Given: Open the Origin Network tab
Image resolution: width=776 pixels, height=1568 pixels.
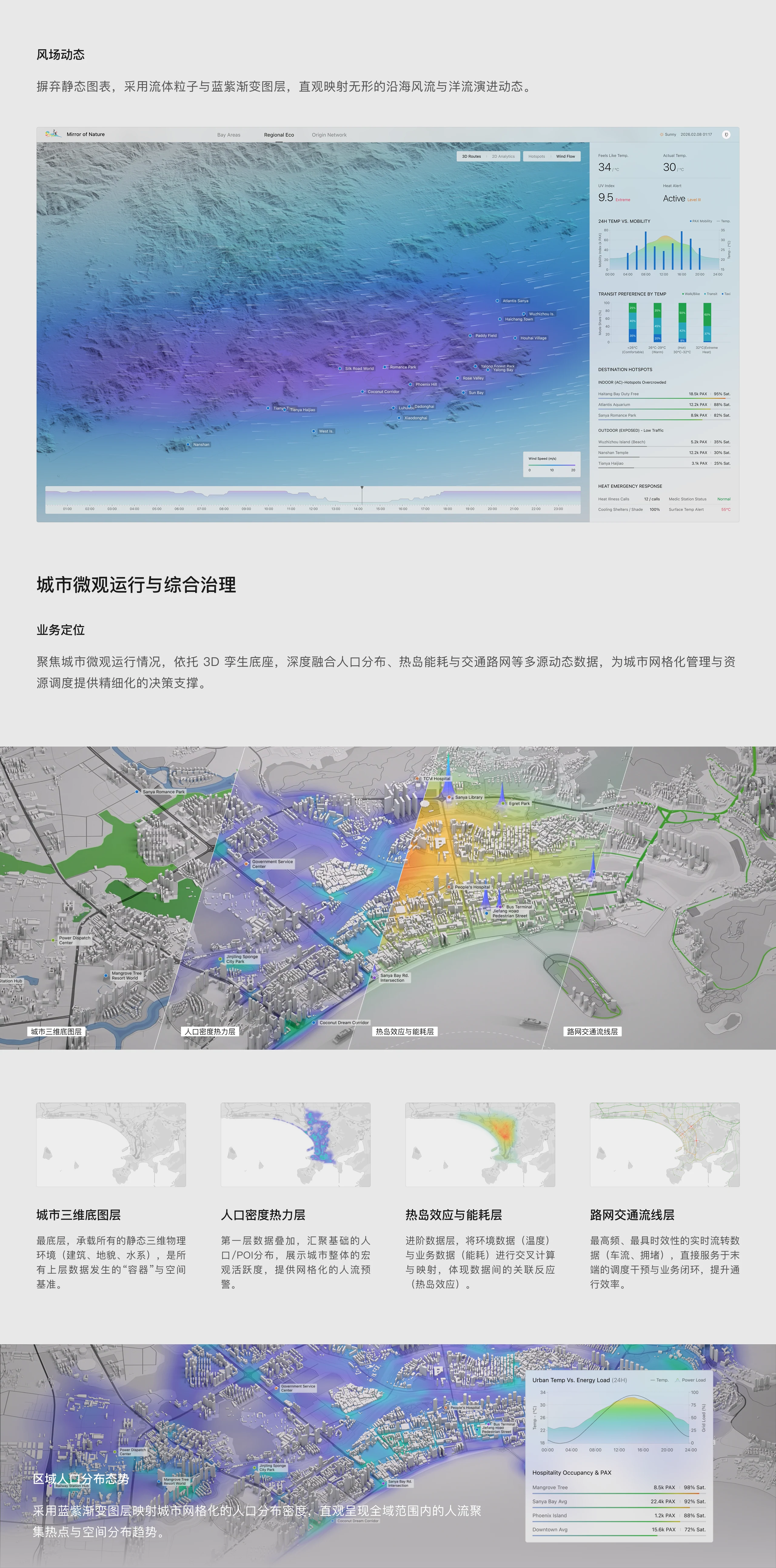Looking at the screenshot, I should tap(329, 135).
